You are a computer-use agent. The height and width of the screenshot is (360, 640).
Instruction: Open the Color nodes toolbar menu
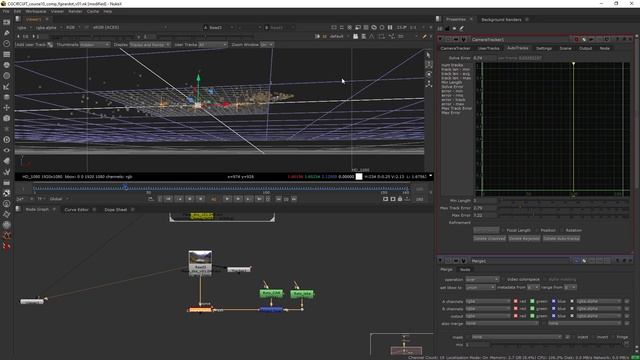pos(7,65)
